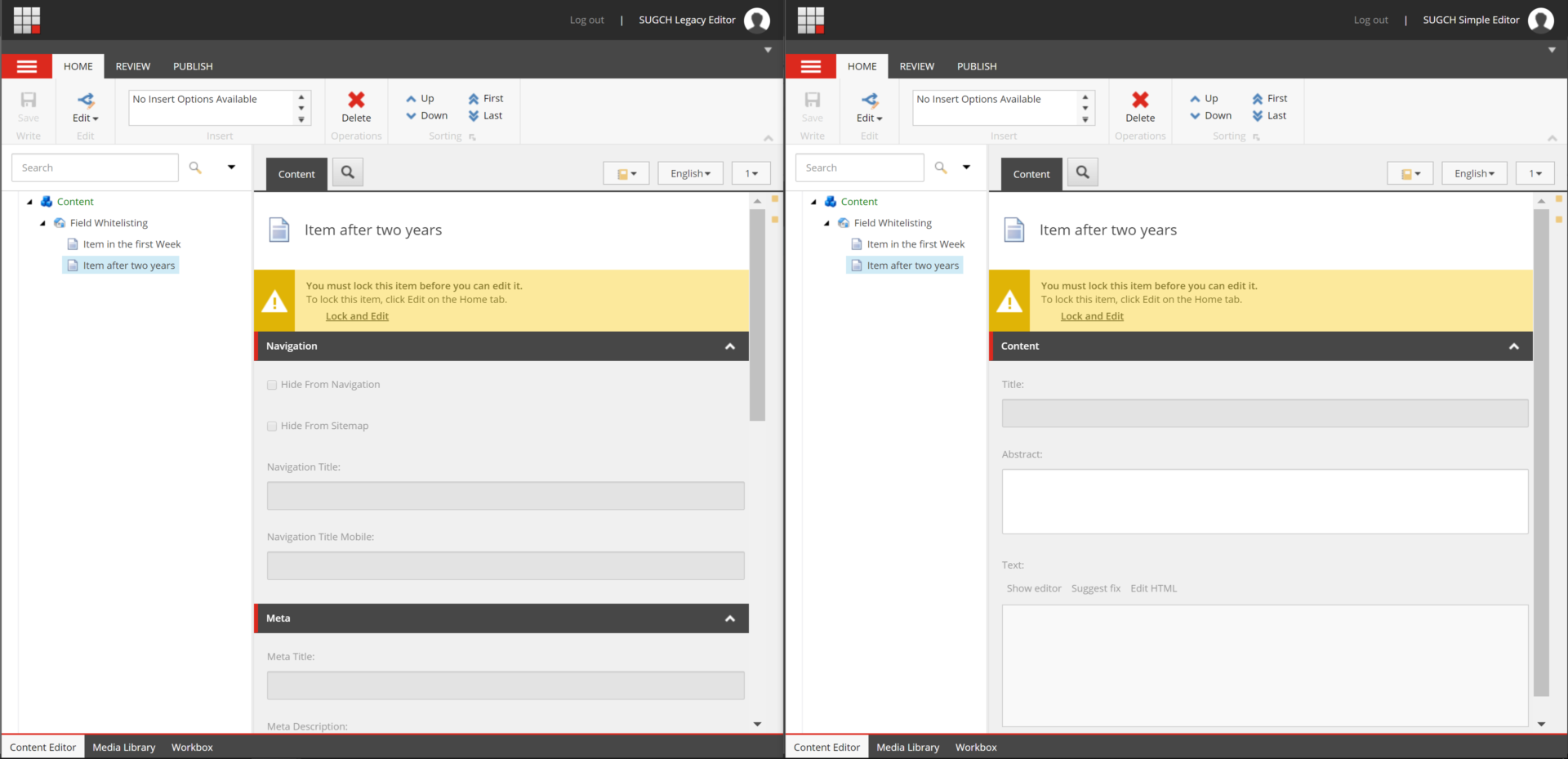Click Show editor link under Text field
This screenshot has width=1568, height=759.
tap(1034, 588)
